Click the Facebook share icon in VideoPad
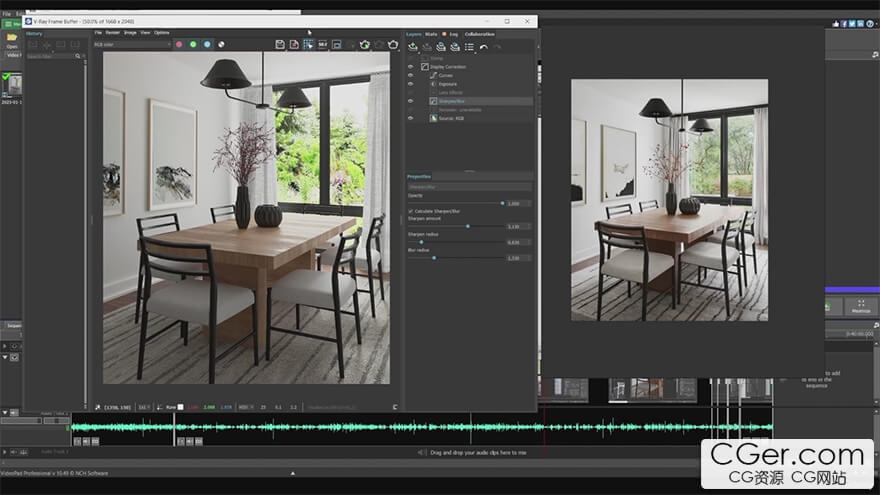 (844, 24)
